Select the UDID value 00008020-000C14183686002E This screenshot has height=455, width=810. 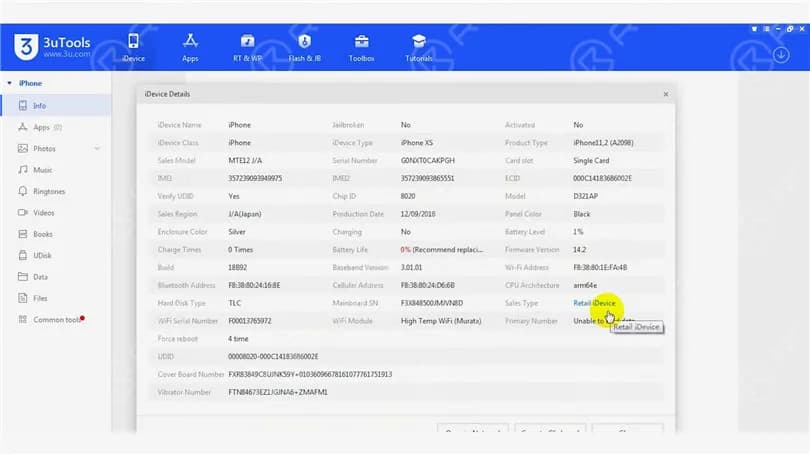(273, 356)
